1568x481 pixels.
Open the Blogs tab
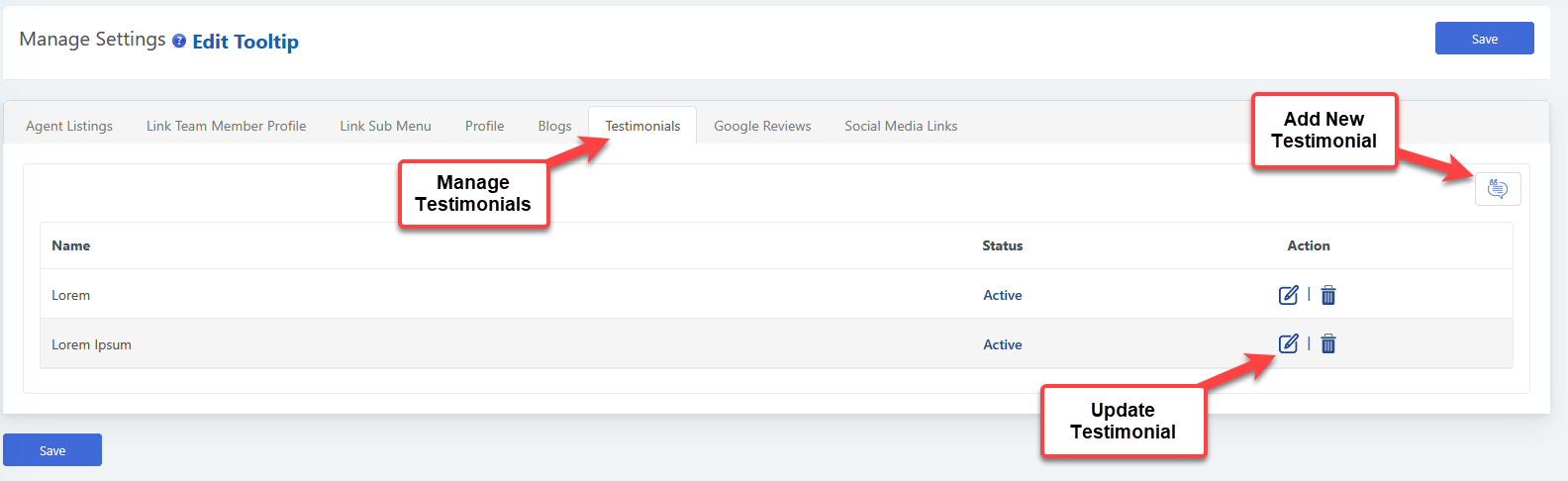[x=554, y=126]
